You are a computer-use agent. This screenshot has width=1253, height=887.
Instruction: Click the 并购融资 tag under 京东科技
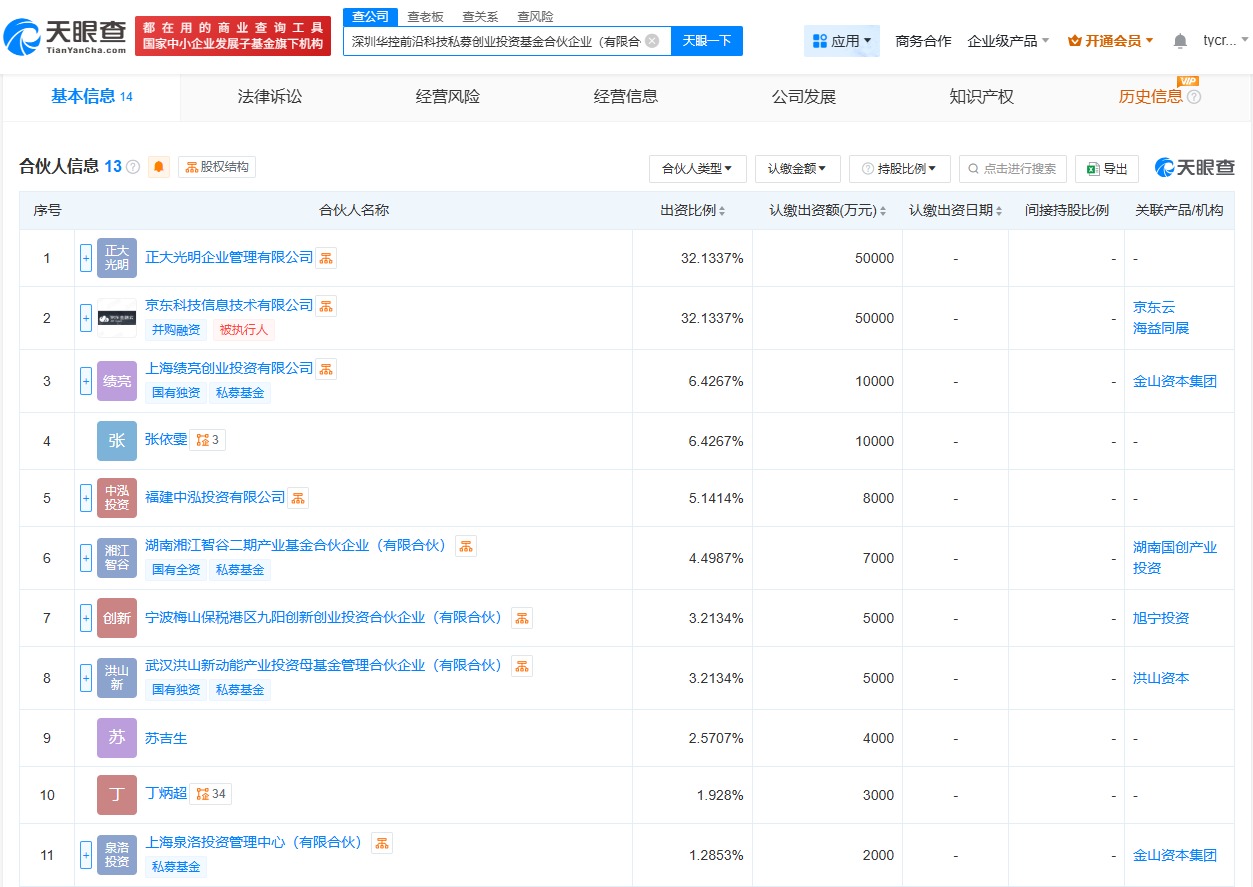[176, 330]
